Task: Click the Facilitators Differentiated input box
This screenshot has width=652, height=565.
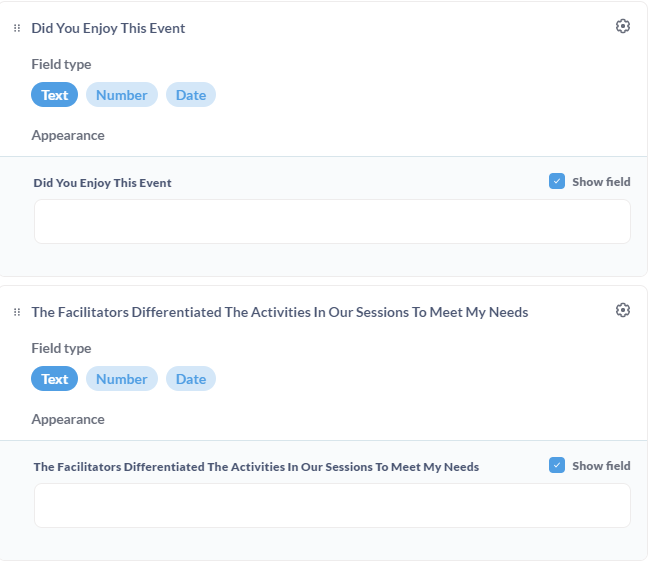Action: click(332, 506)
